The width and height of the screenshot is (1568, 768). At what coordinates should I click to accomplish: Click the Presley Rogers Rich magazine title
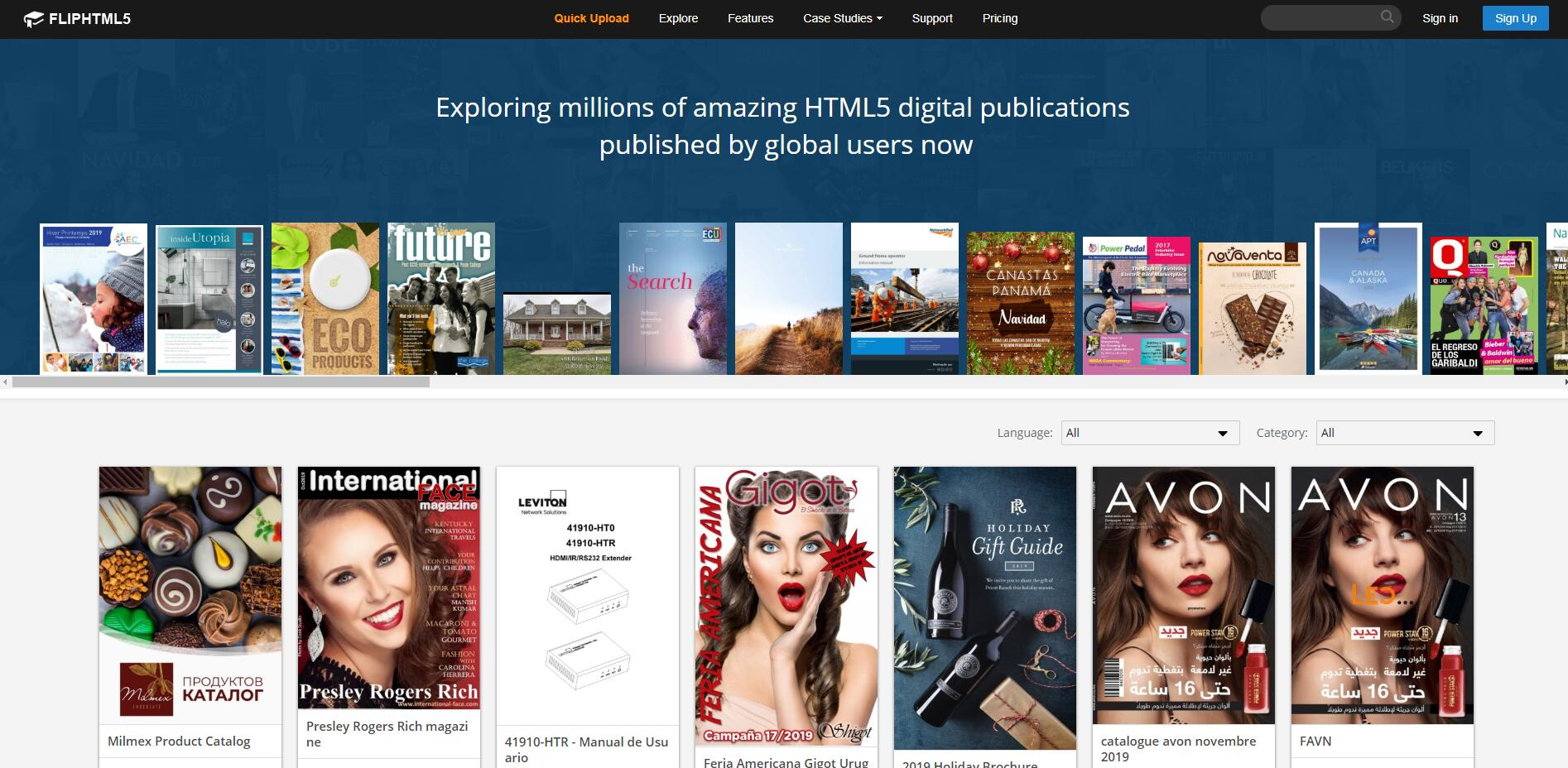[x=387, y=733]
